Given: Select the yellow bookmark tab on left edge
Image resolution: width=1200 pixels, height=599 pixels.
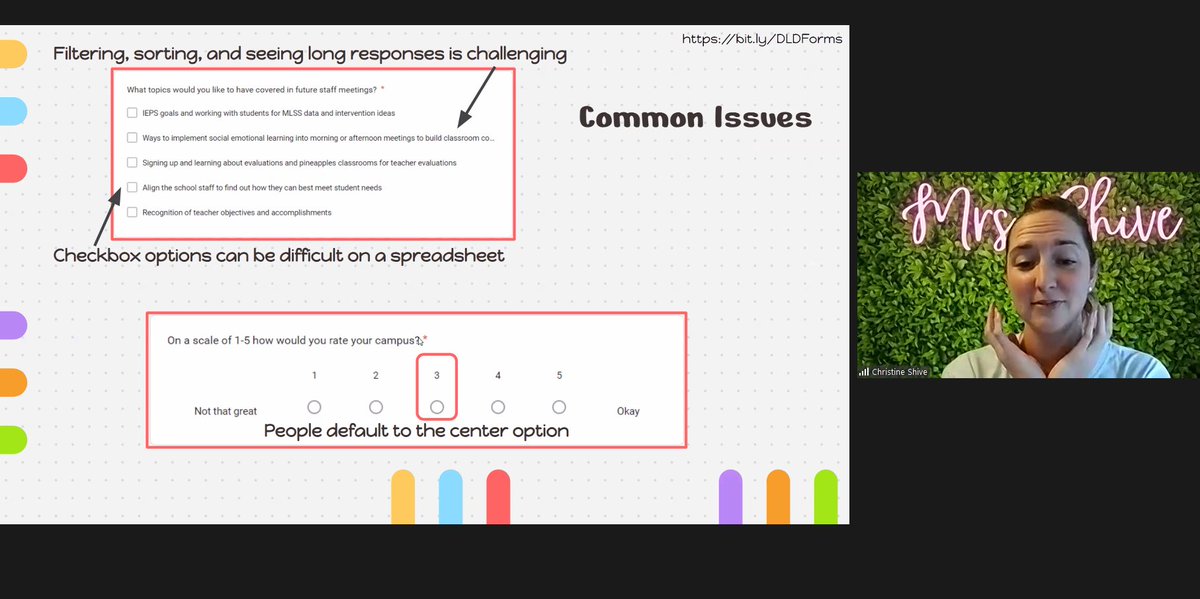Looking at the screenshot, I should coord(12,53).
